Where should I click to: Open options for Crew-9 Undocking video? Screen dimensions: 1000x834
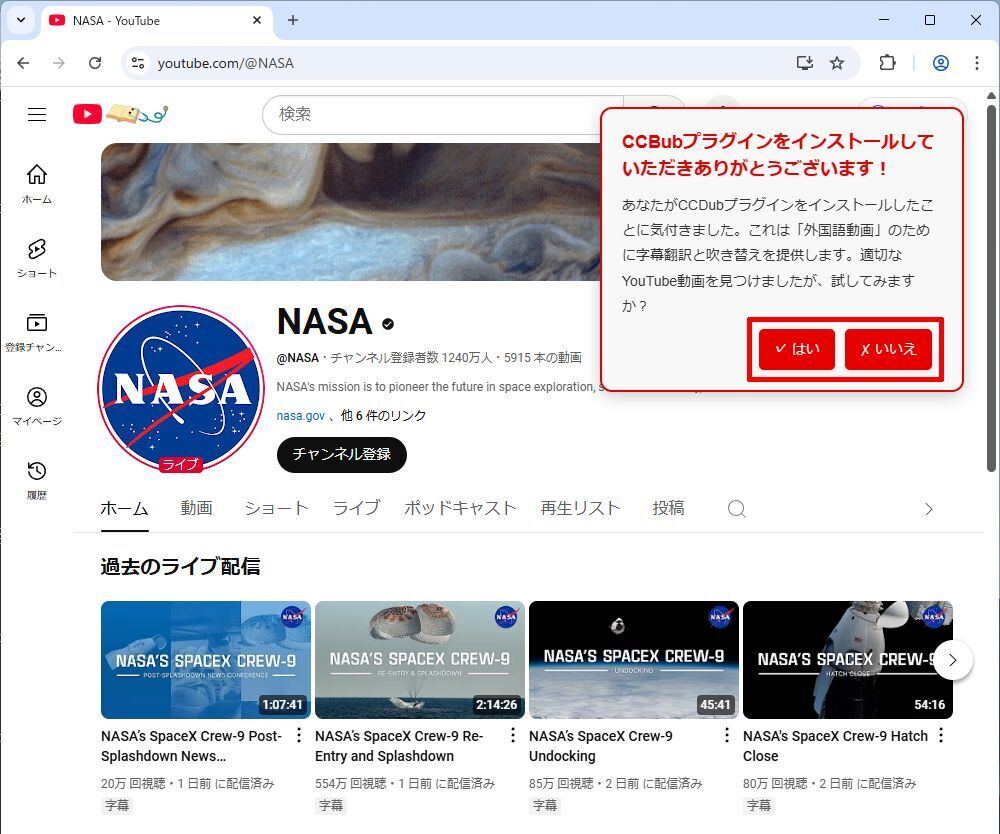[x=726, y=736]
